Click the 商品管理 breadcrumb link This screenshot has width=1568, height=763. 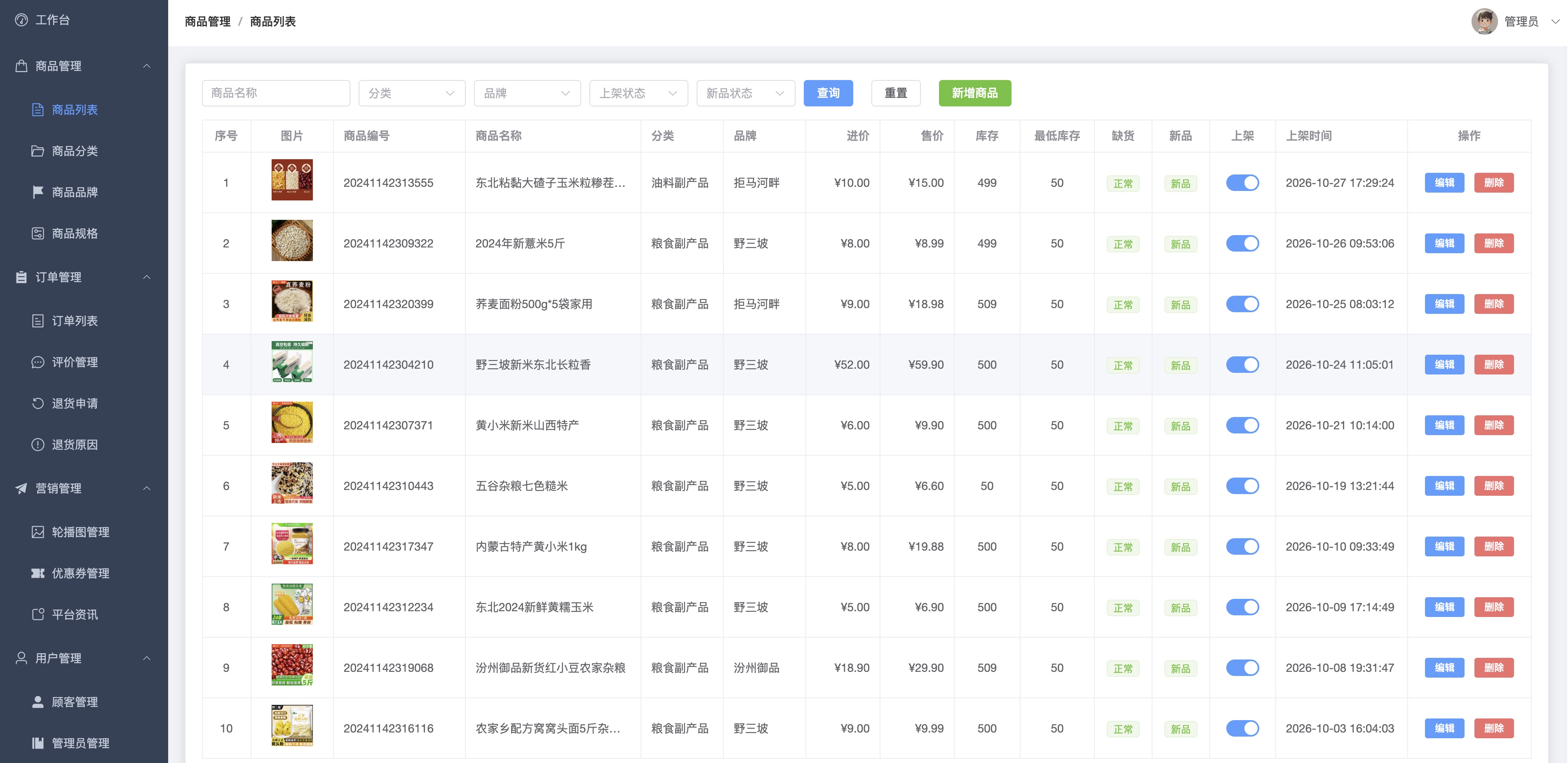coord(208,21)
